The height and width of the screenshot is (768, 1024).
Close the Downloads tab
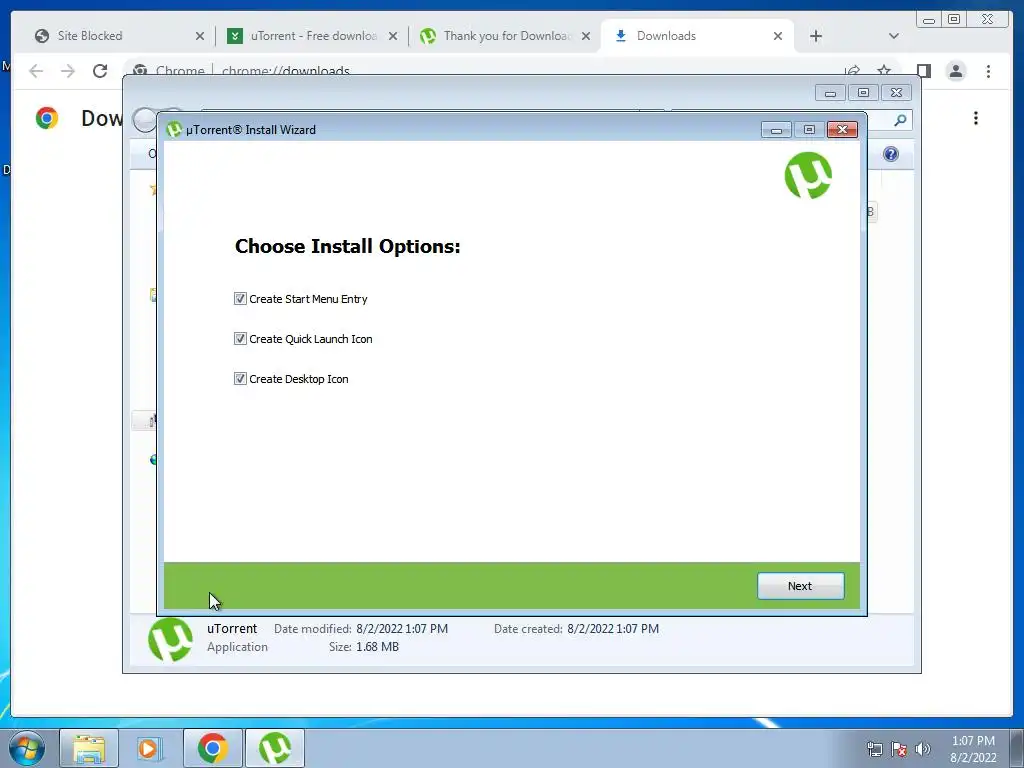(x=778, y=36)
